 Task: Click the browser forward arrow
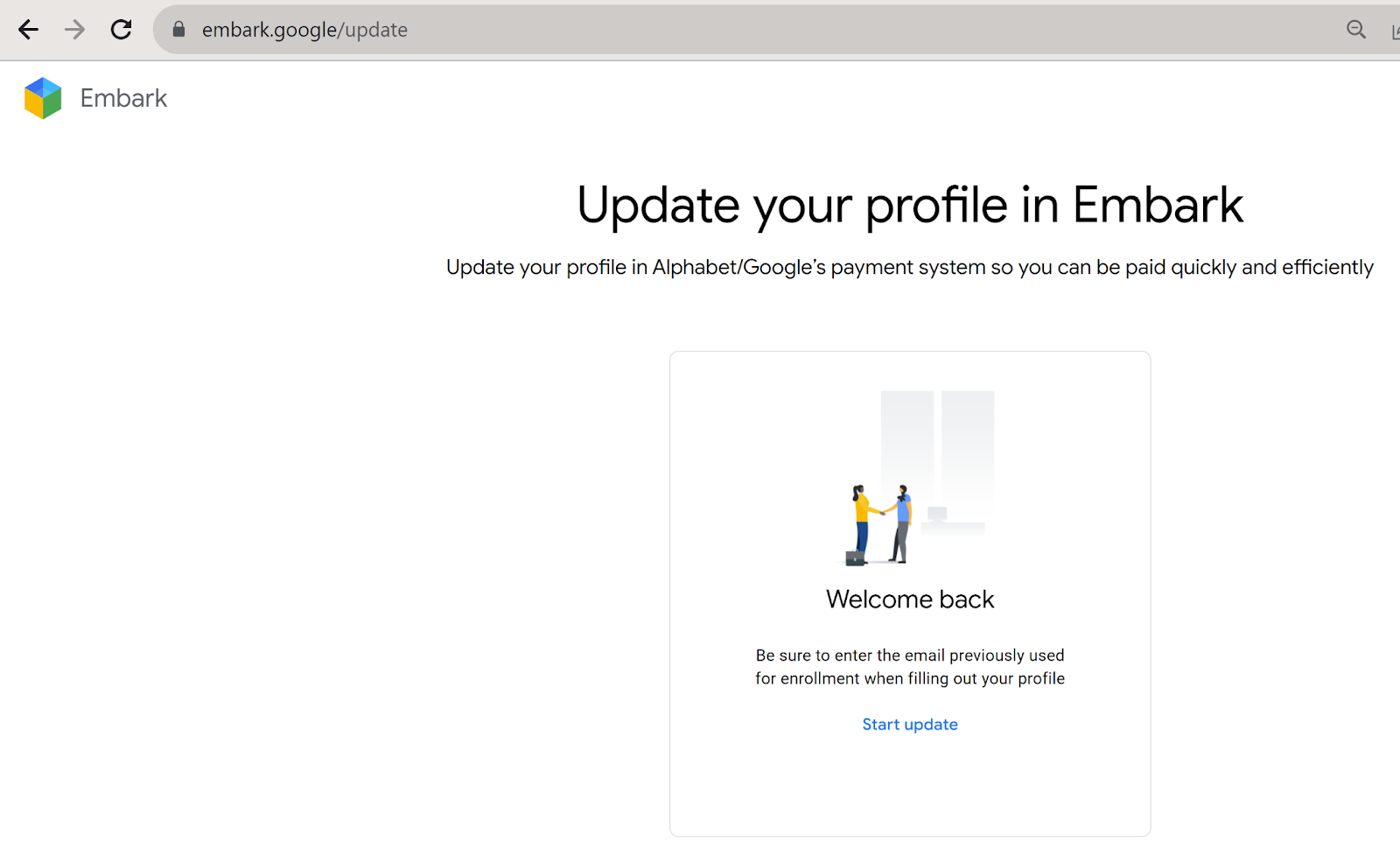pyautogui.click(x=74, y=30)
